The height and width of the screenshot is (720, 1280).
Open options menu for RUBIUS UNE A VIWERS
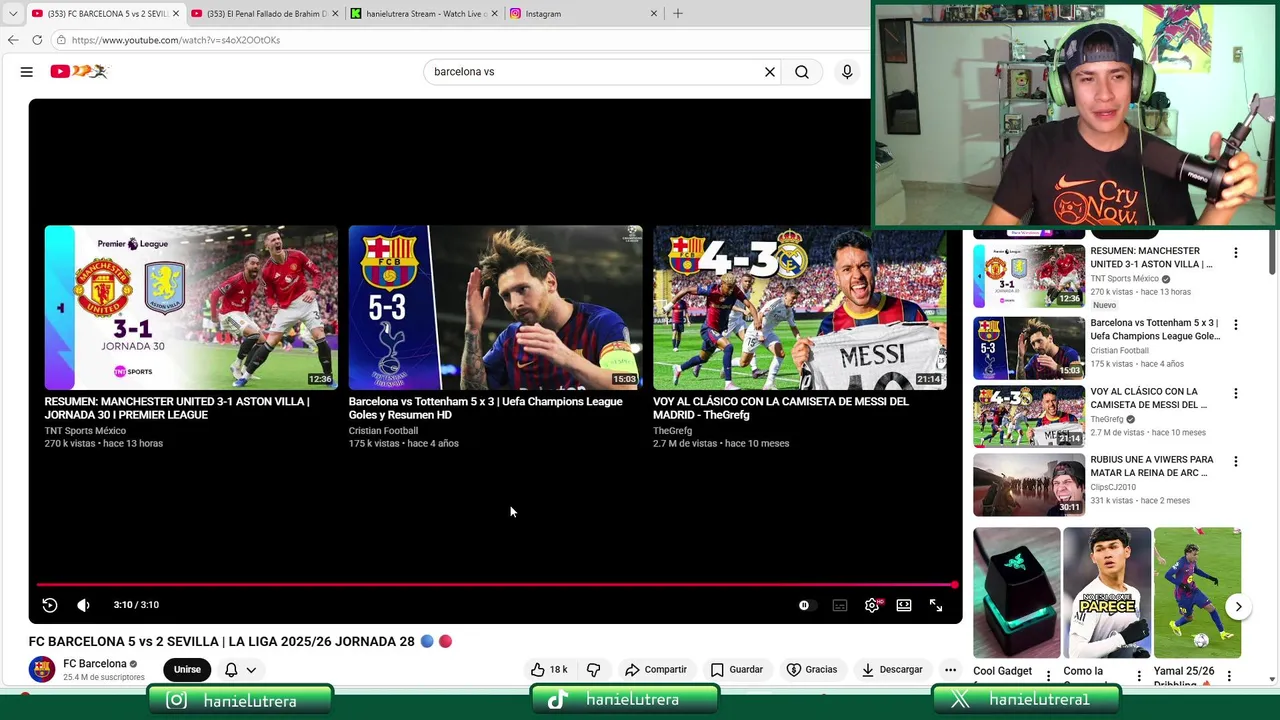click(1236, 462)
